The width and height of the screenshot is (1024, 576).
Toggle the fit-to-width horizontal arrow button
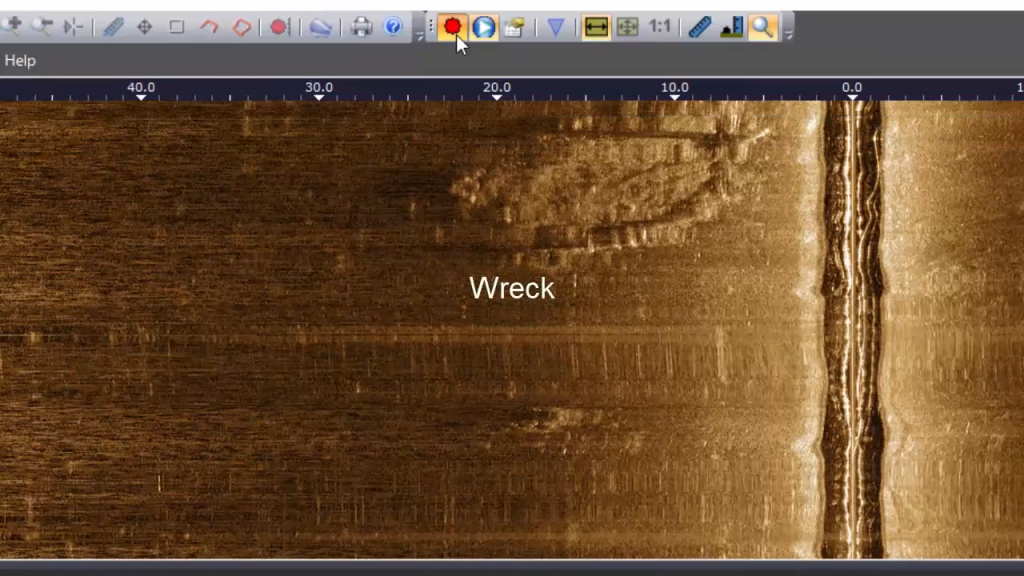(x=597, y=27)
